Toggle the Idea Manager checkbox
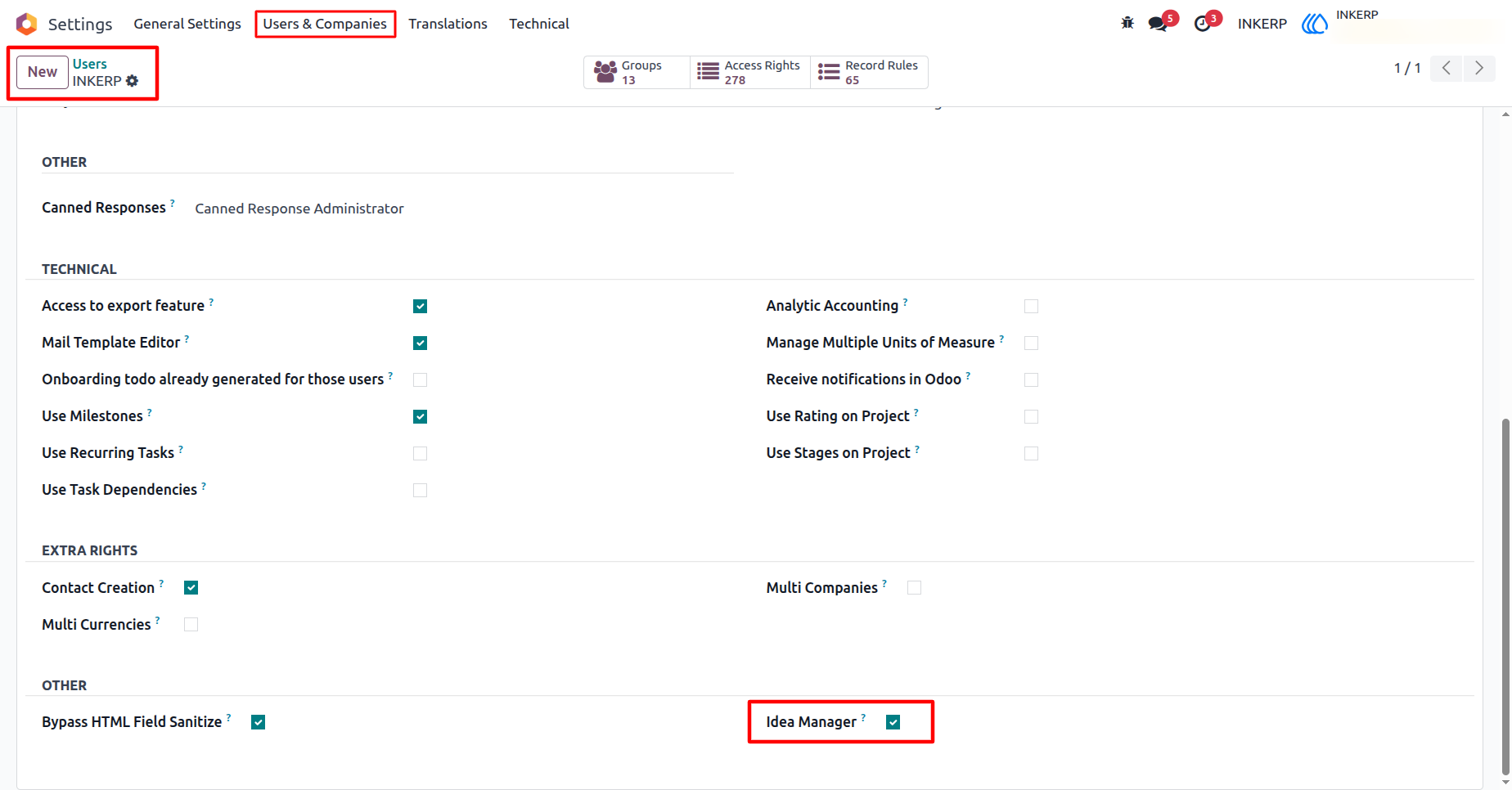1512x790 pixels. point(893,722)
